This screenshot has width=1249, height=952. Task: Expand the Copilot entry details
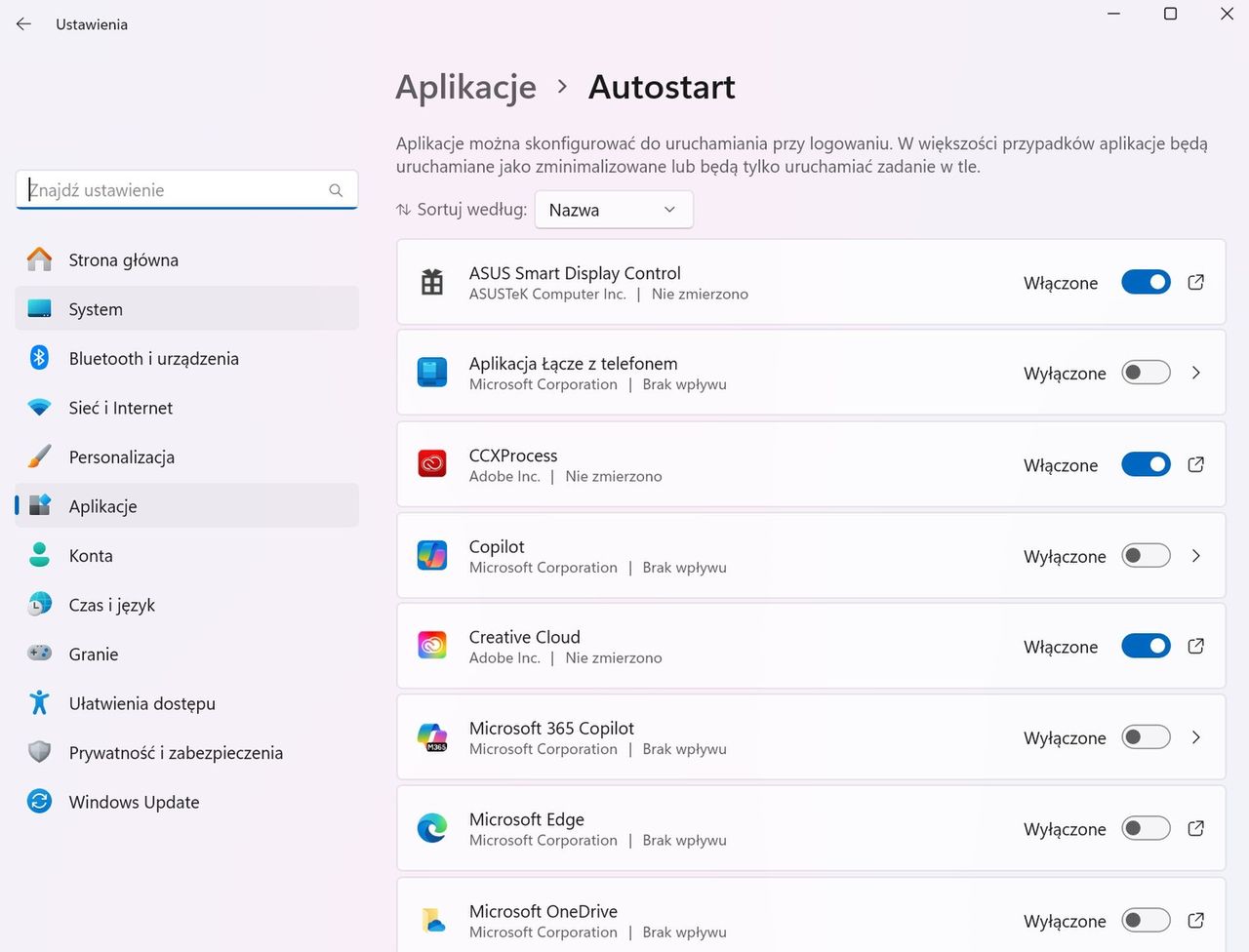1195,556
